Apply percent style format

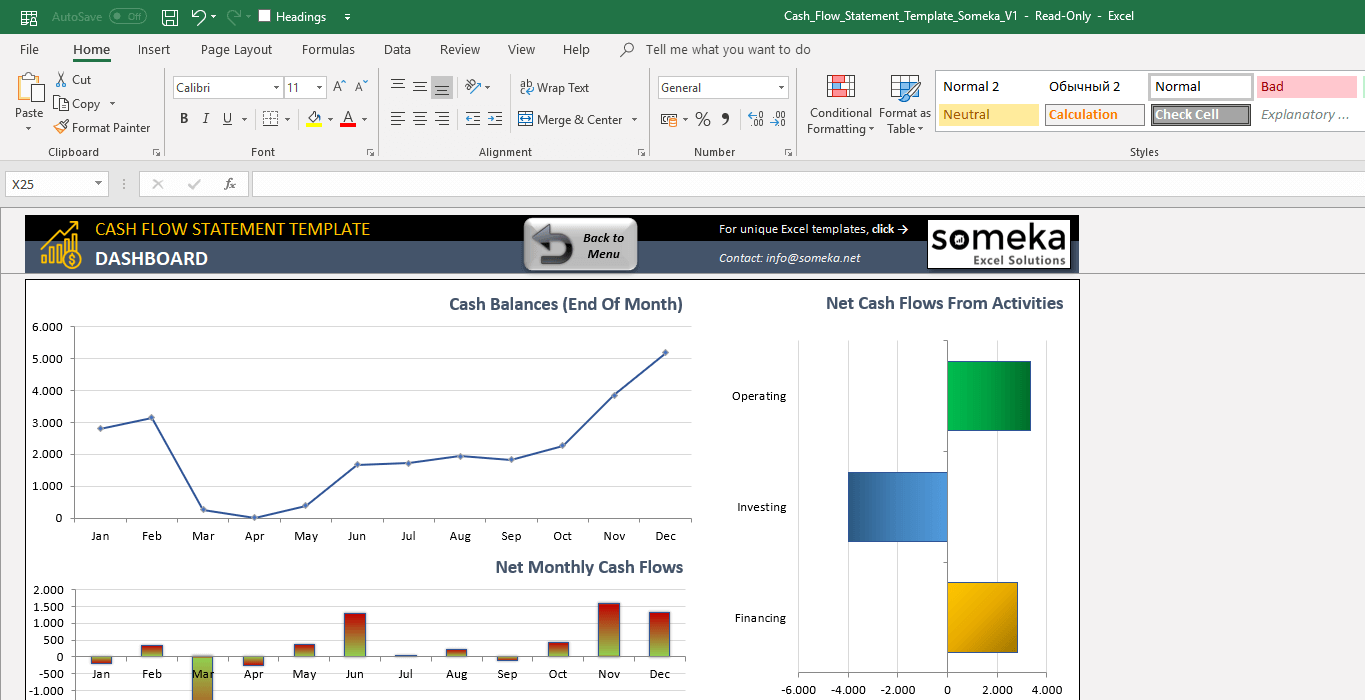pos(703,119)
